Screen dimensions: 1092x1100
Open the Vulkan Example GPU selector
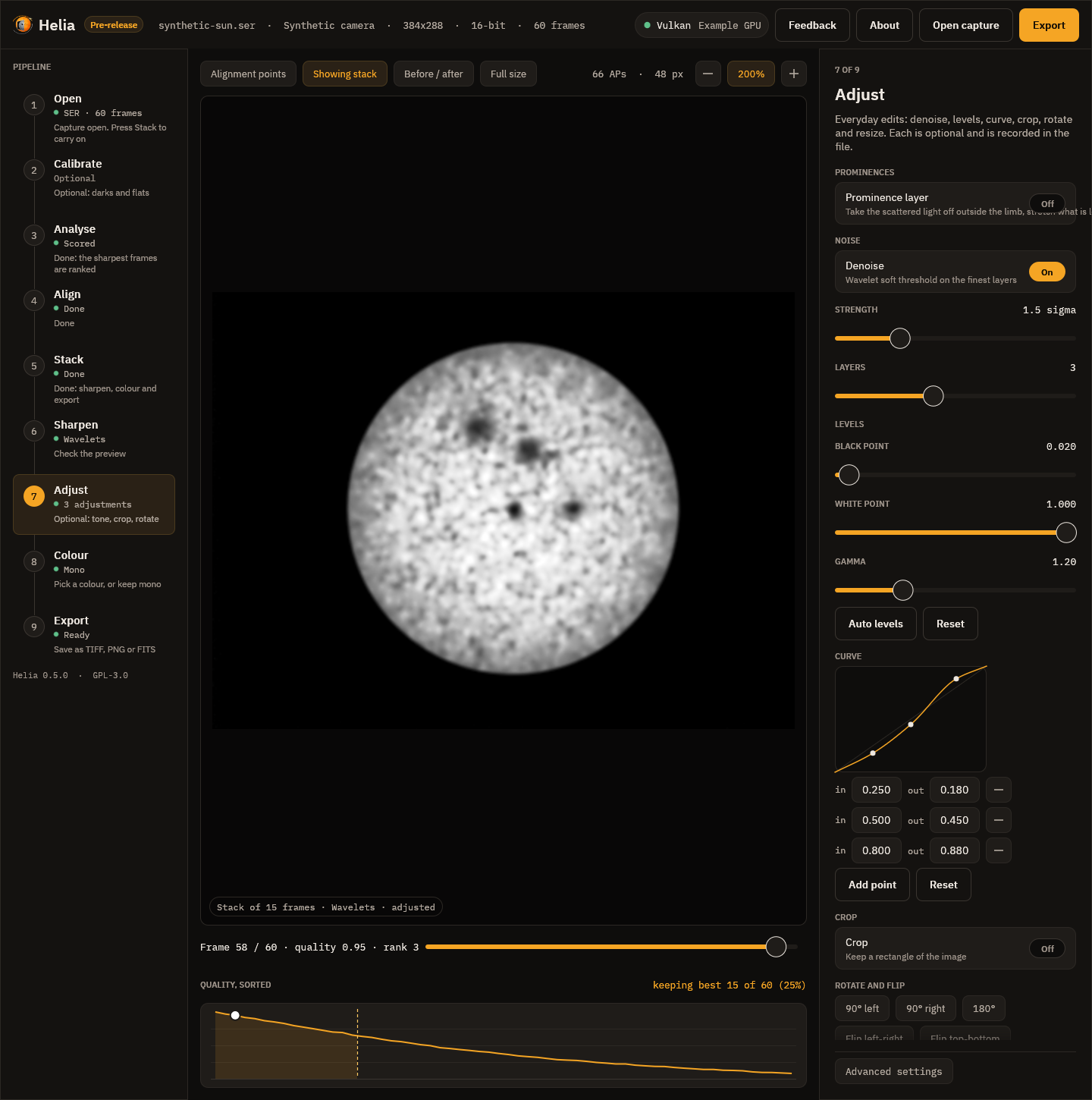tap(701, 25)
